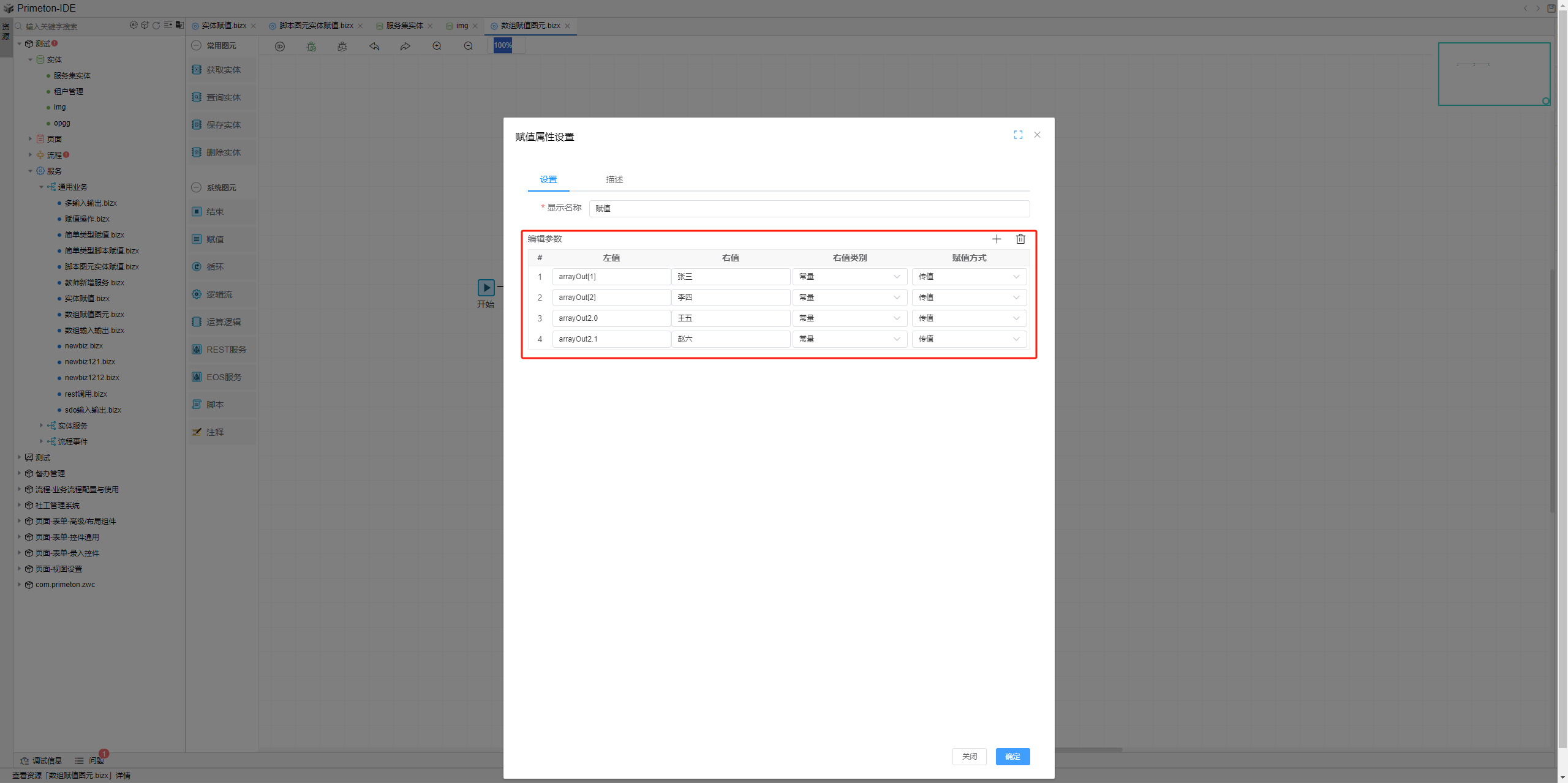Open 右值类别 dropdown in row 1
The height and width of the screenshot is (783, 1568).
(850, 277)
